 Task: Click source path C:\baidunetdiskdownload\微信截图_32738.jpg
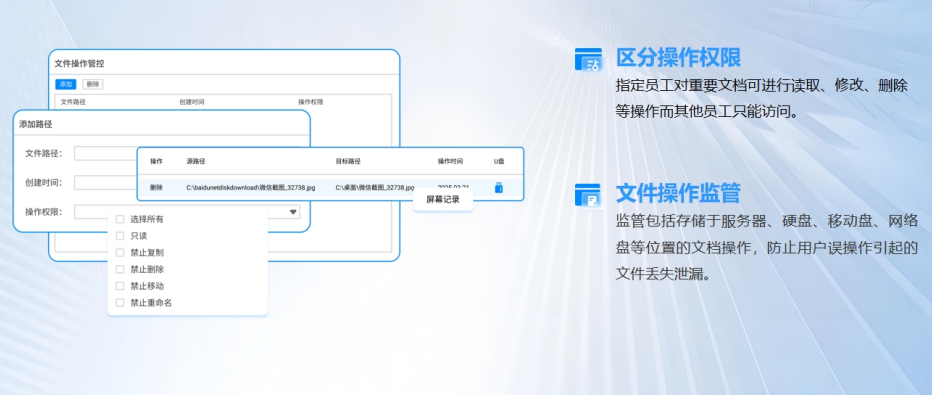click(251, 187)
